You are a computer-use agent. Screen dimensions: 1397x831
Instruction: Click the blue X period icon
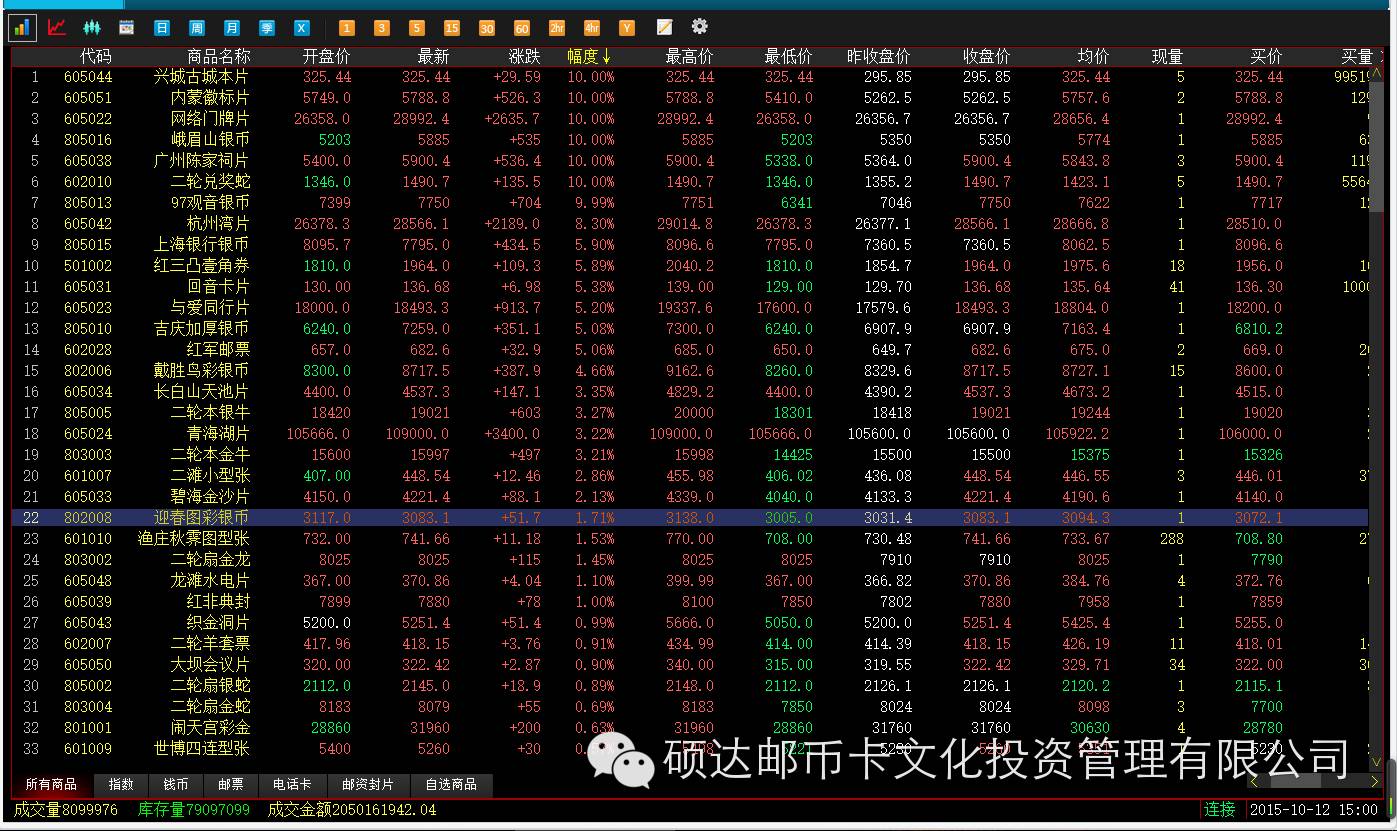301,28
